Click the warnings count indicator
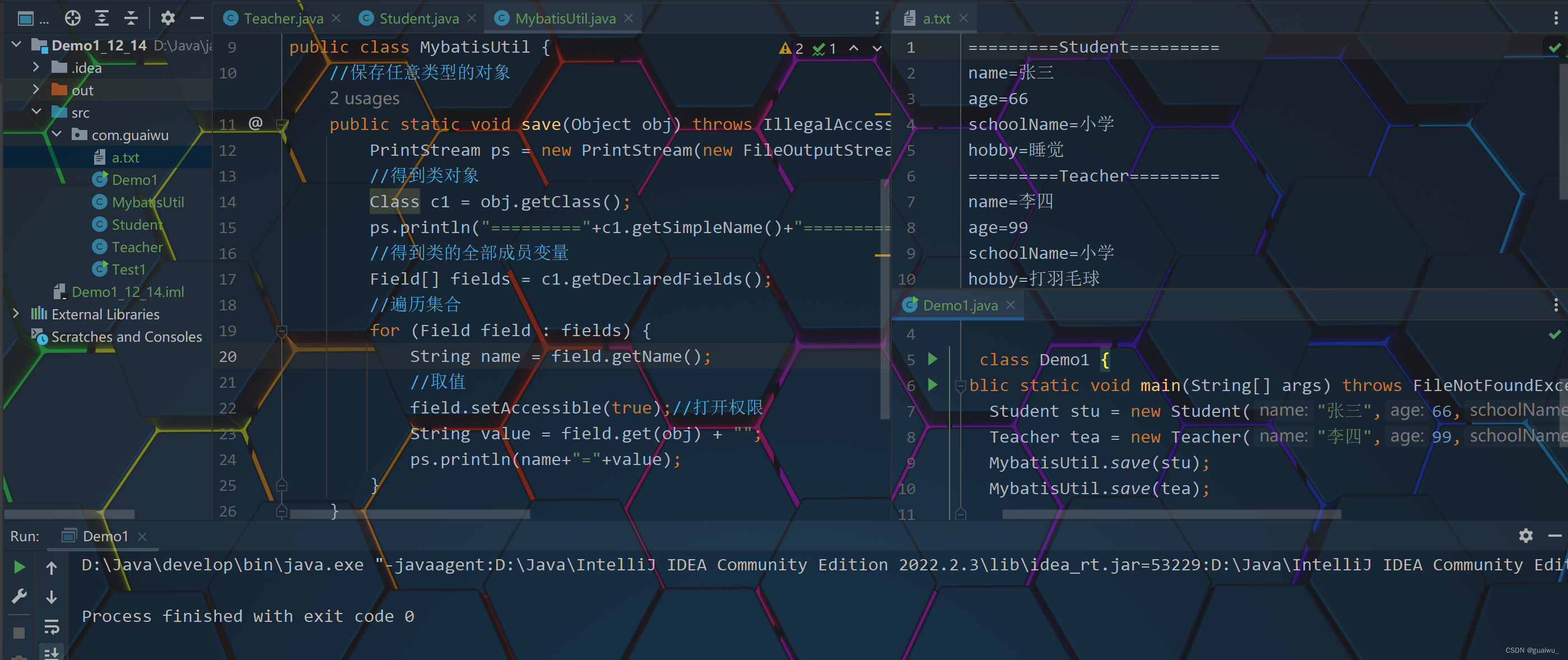The width and height of the screenshot is (1568, 660). pos(792,48)
